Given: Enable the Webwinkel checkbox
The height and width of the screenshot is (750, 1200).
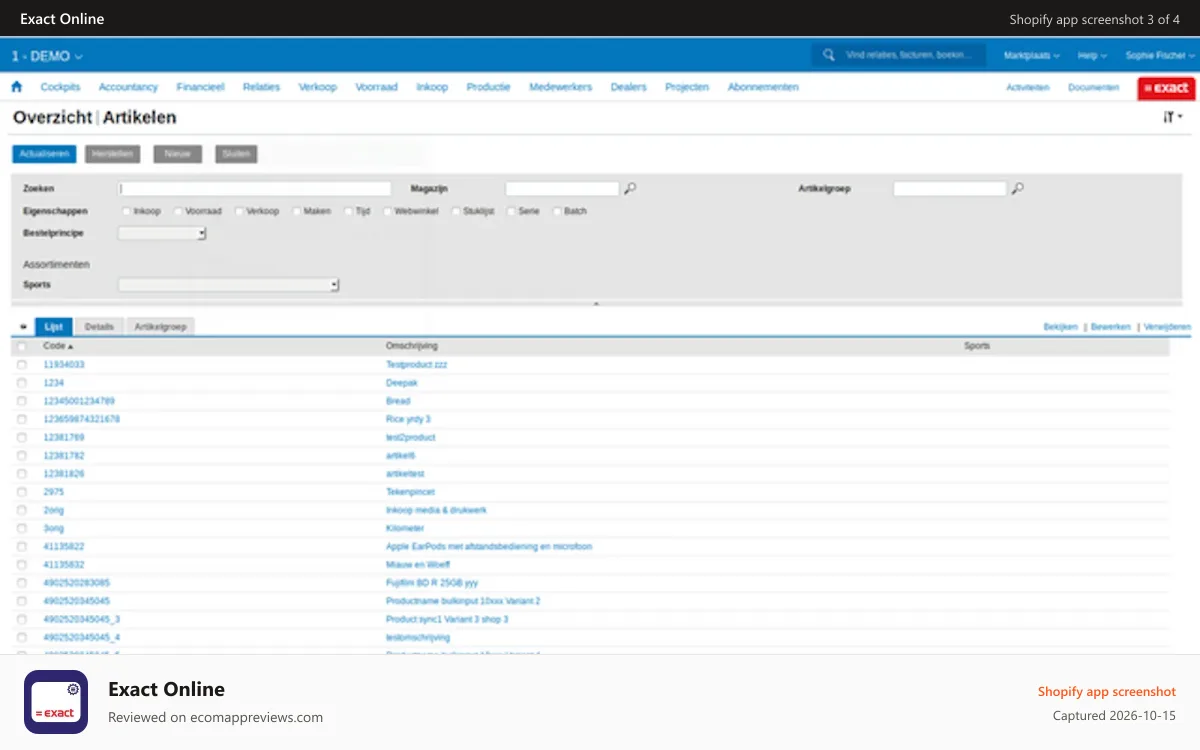Looking at the screenshot, I should point(388,211).
